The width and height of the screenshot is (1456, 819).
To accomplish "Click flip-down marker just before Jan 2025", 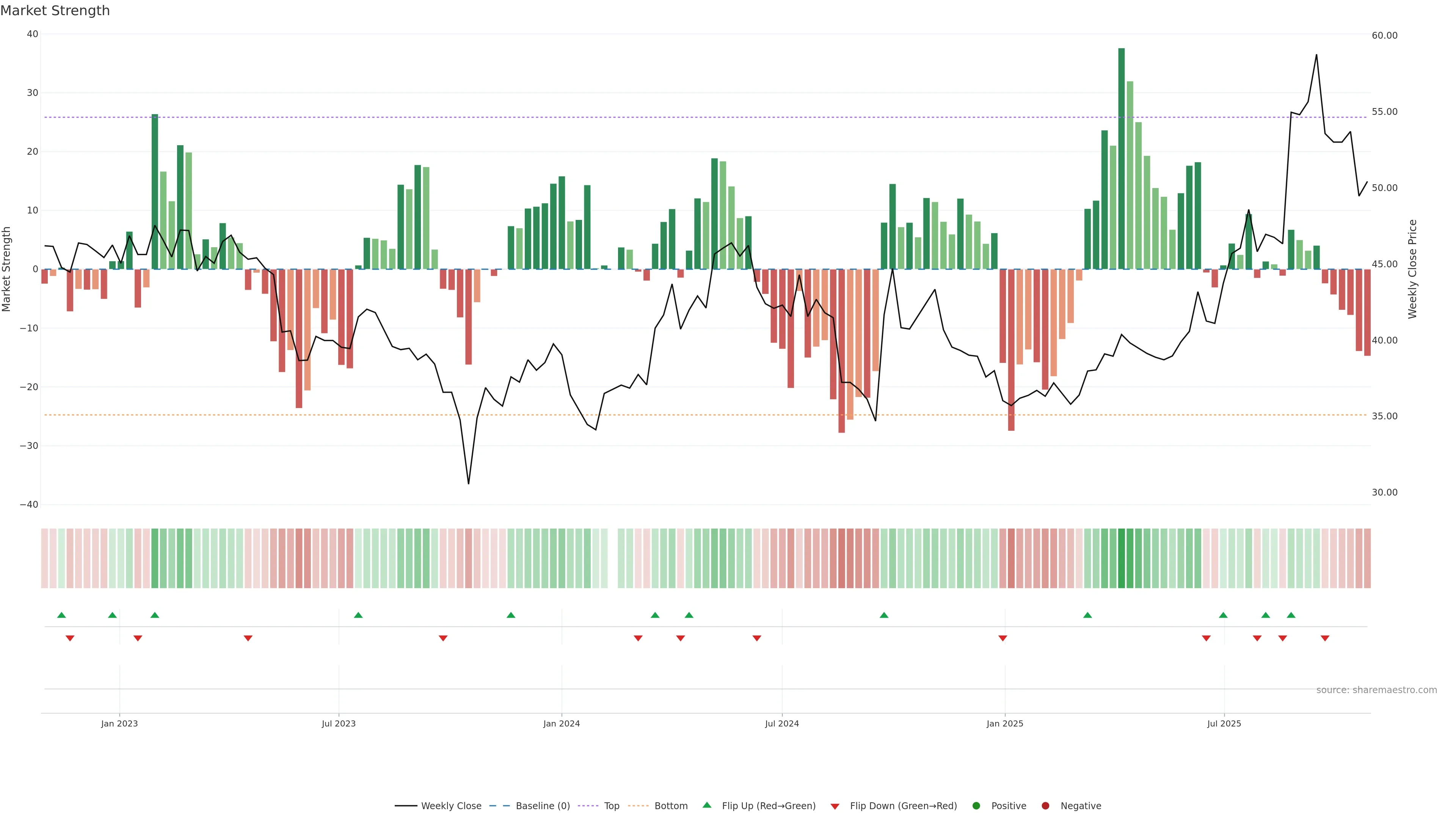I will click(1003, 638).
